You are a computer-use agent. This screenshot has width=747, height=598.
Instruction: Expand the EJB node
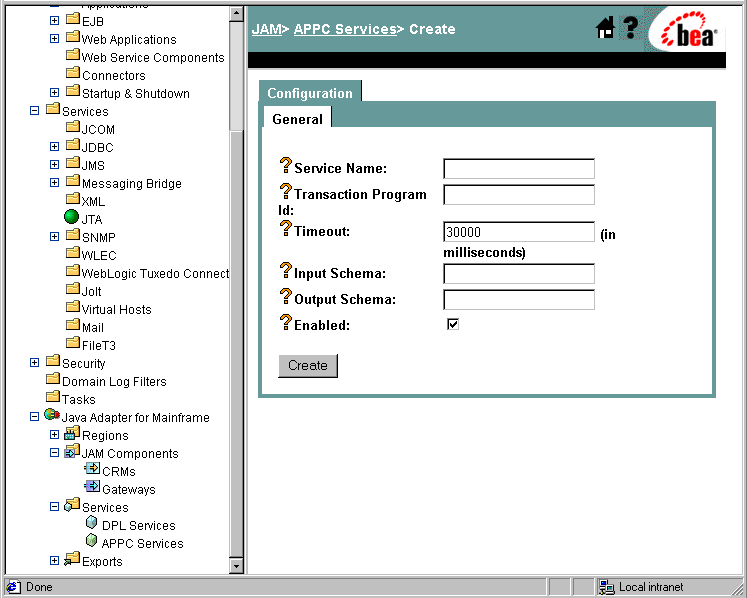tap(54, 20)
